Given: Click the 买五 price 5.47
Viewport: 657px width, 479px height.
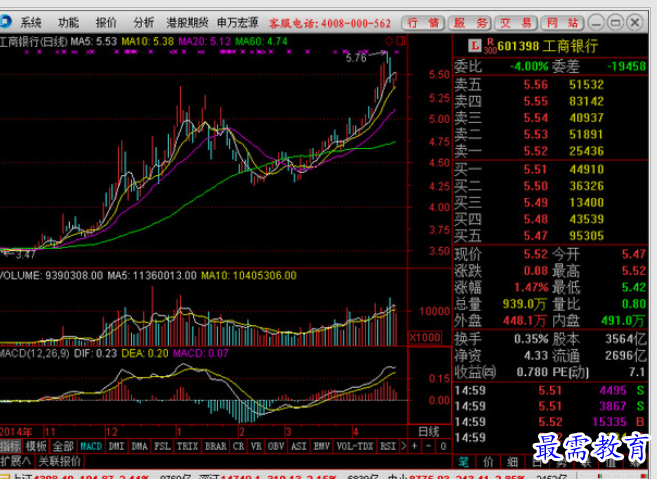Looking at the screenshot, I should click(535, 236).
